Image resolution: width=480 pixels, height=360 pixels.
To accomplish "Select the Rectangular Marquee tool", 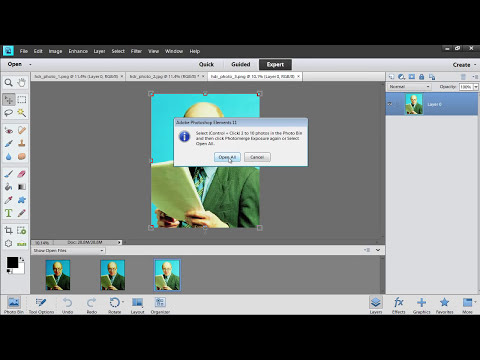I will (x=22, y=99).
